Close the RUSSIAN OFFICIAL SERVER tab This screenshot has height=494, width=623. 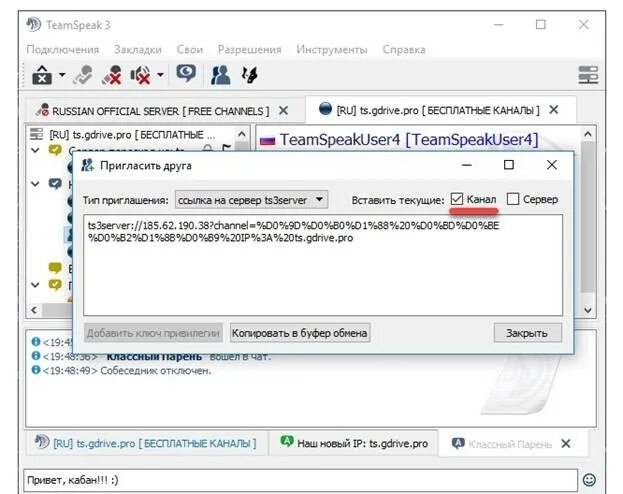click(283, 110)
